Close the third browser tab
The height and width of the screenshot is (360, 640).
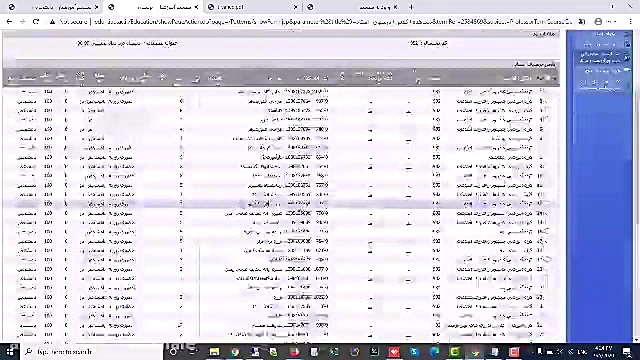(296, 7)
